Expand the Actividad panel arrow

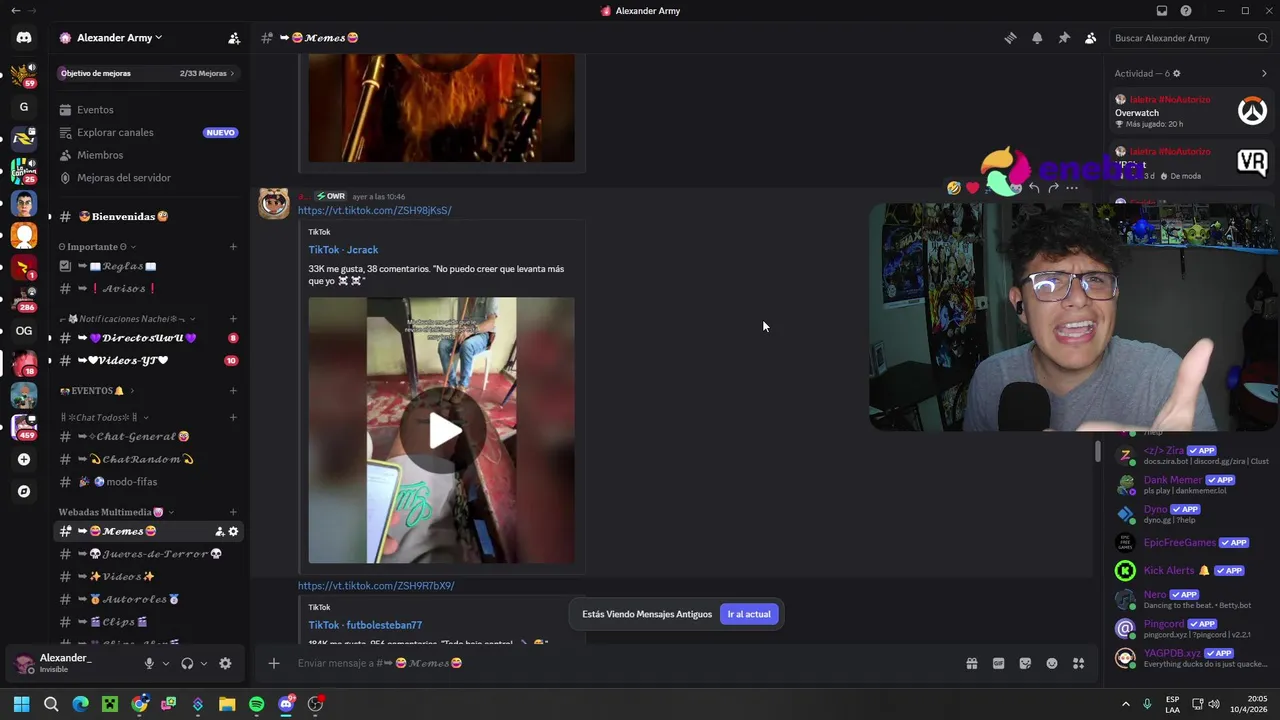(x=1264, y=73)
